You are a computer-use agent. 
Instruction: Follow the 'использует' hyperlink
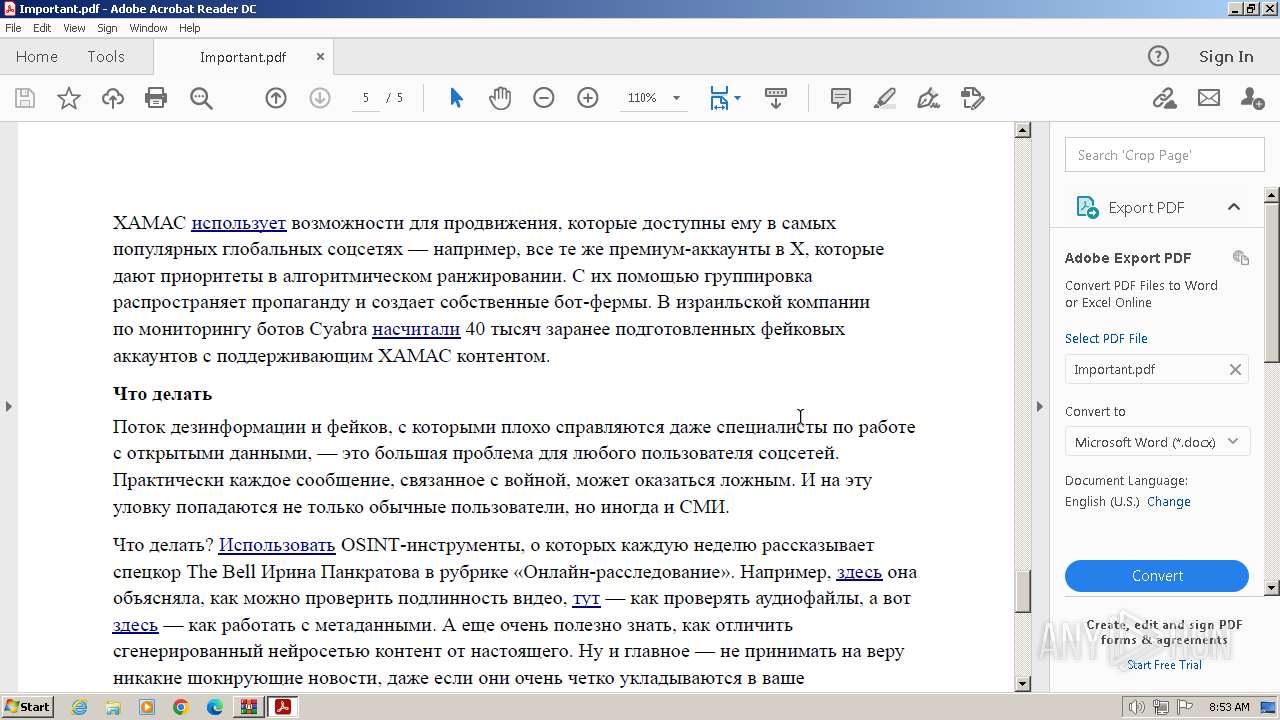tap(239, 223)
